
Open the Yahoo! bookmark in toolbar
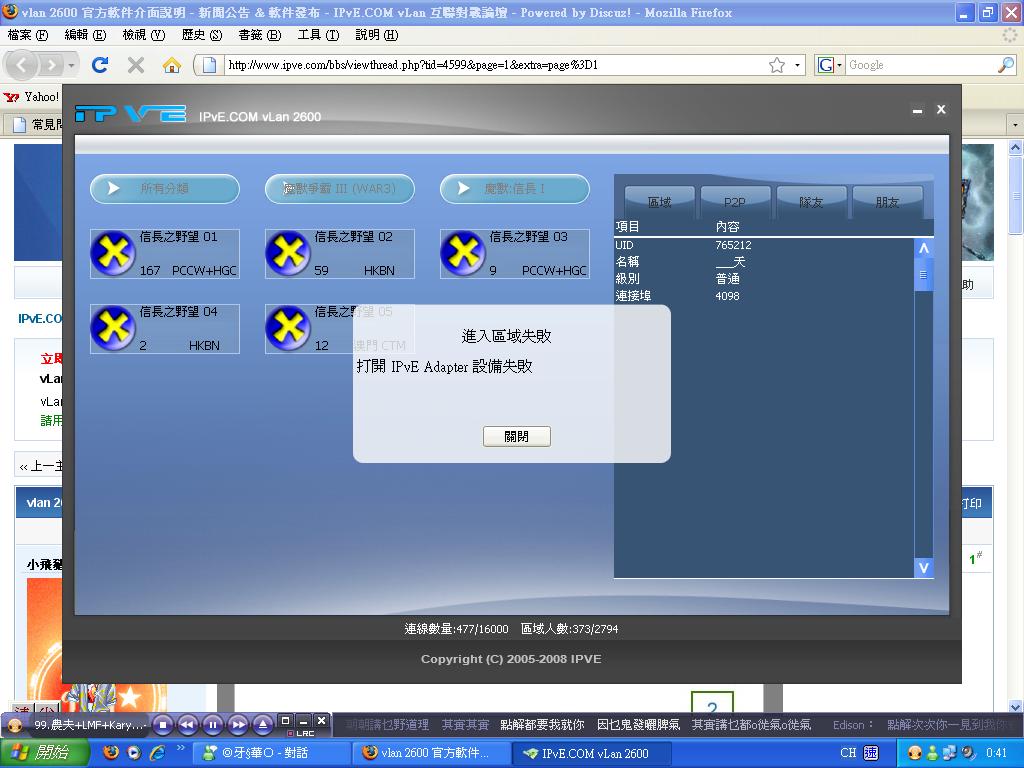[x=31, y=97]
